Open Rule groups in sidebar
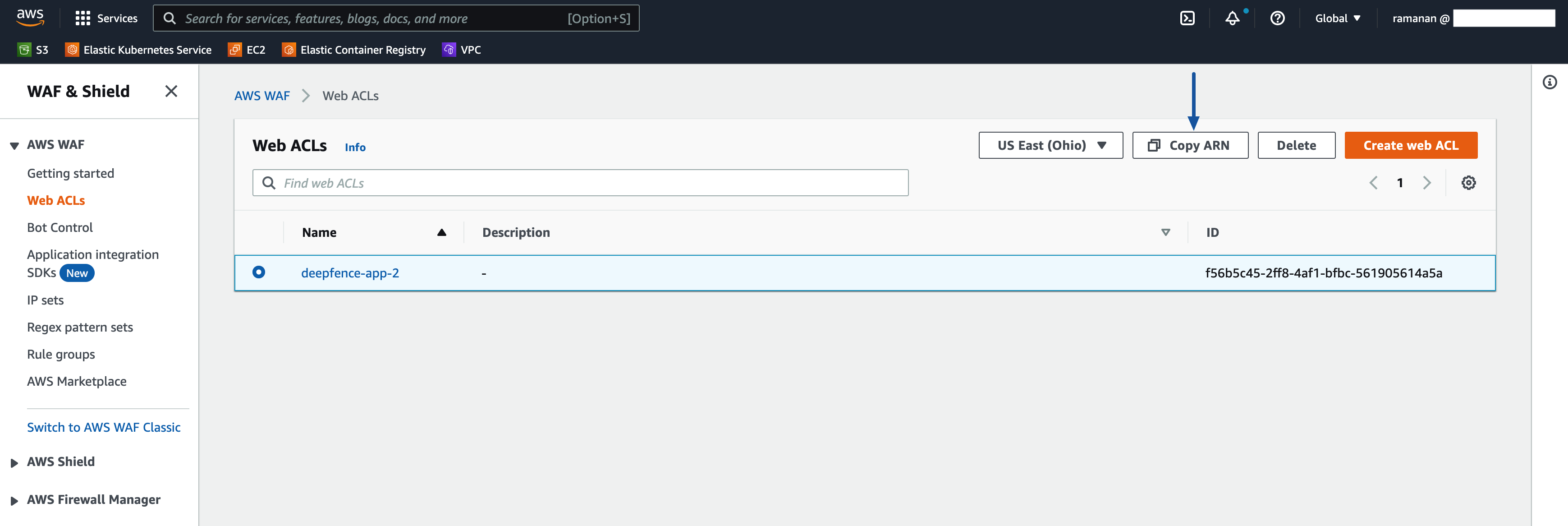 61,354
